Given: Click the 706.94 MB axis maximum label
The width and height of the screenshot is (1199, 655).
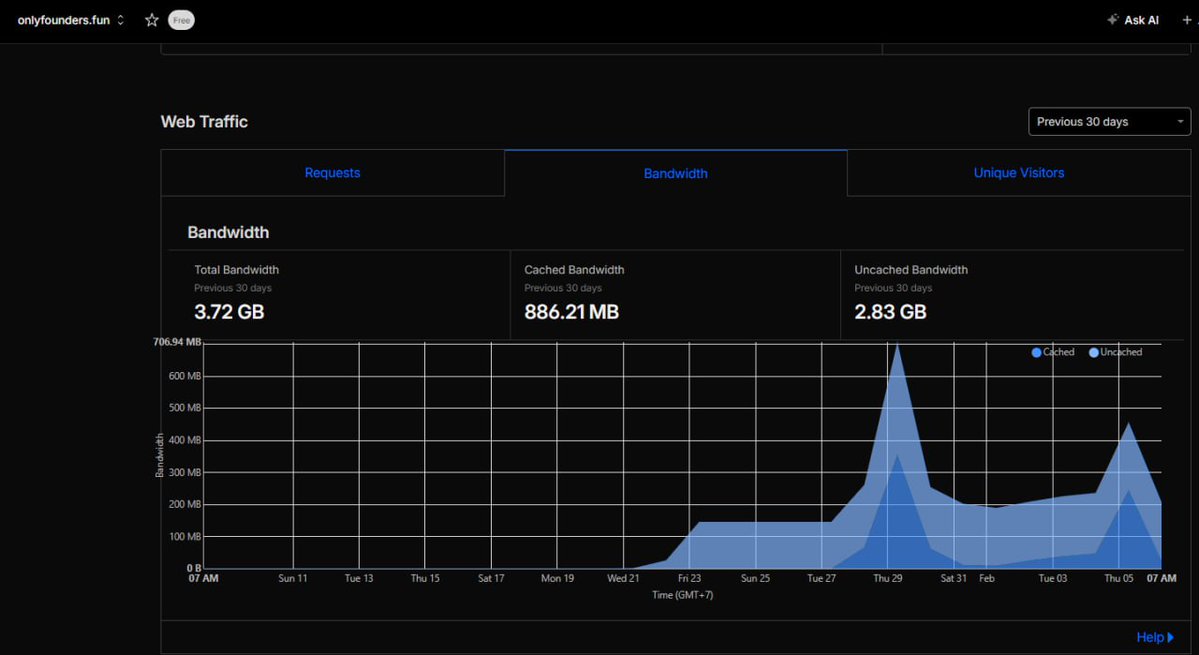Looking at the screenshot, I should 177,342.
